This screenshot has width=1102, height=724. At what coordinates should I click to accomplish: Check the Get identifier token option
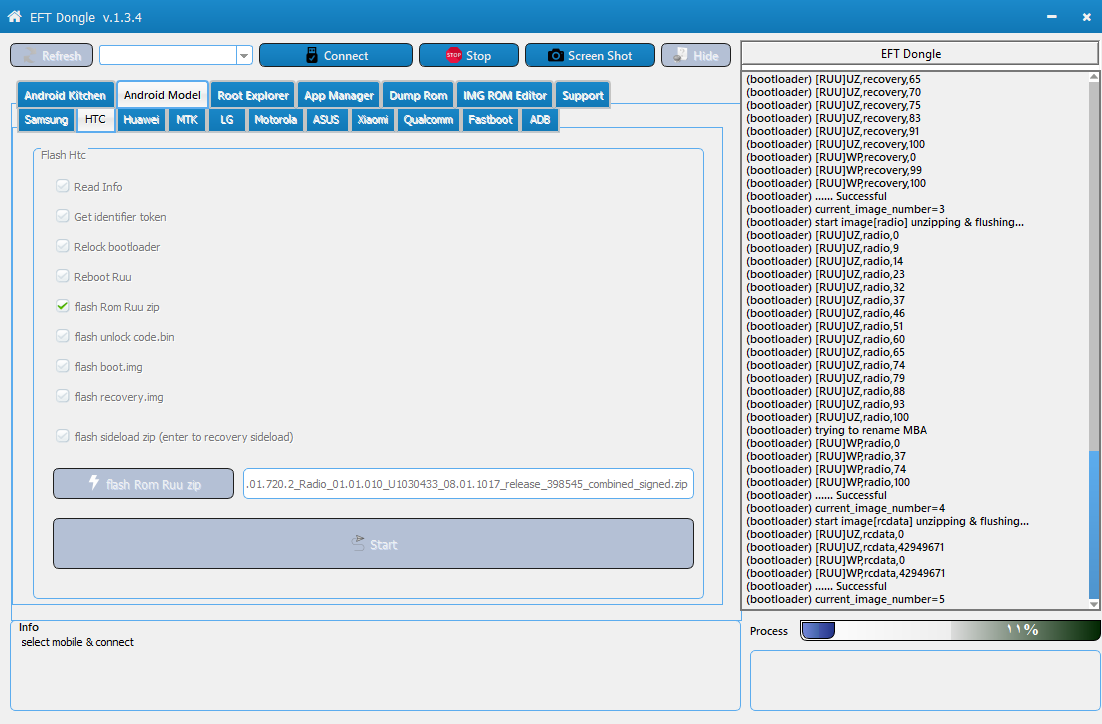[x=63, y=216]
